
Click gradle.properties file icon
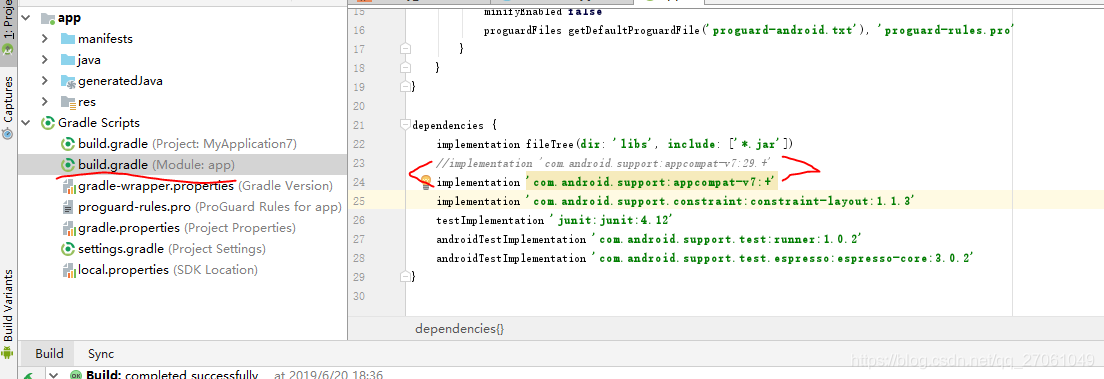click(68, 228)
